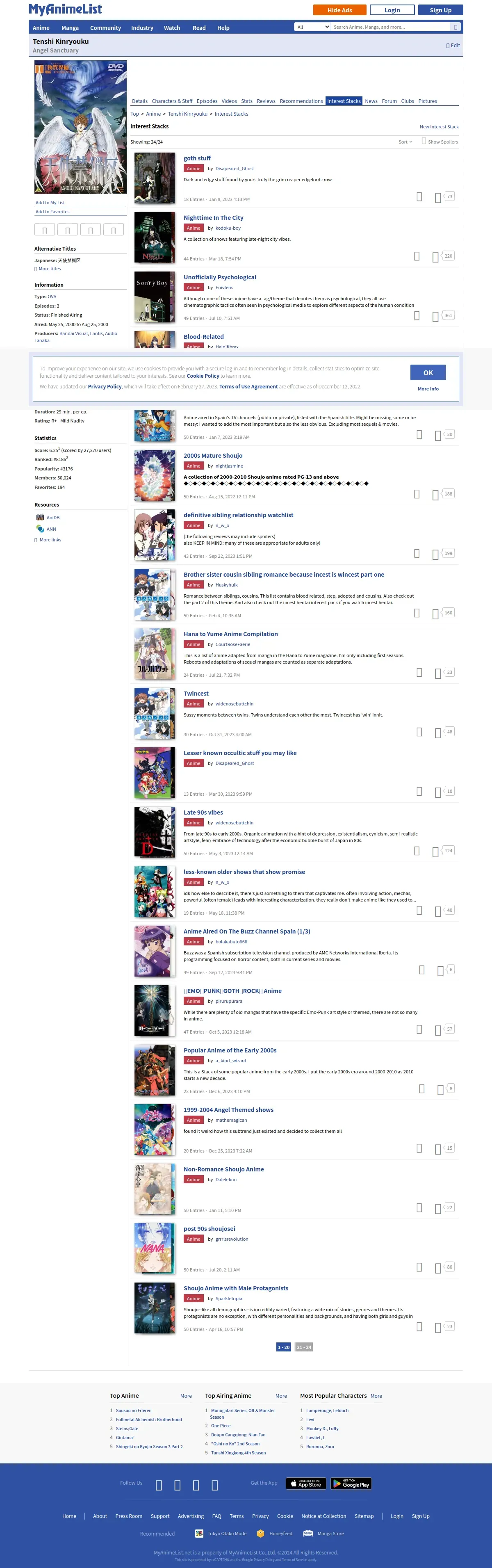The width and height of the screenshot is (492, 1568).
Task: Click the 15 counter icon on Angel Themed shows
Action: point(449,1147)
